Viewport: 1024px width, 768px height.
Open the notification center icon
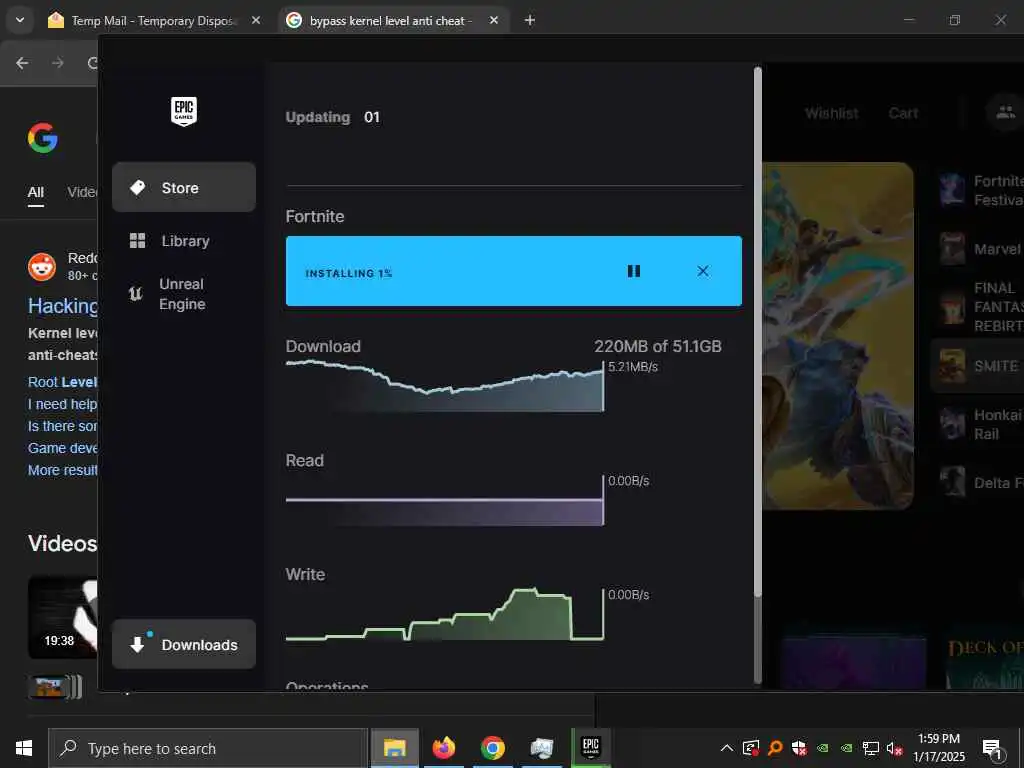993,750
